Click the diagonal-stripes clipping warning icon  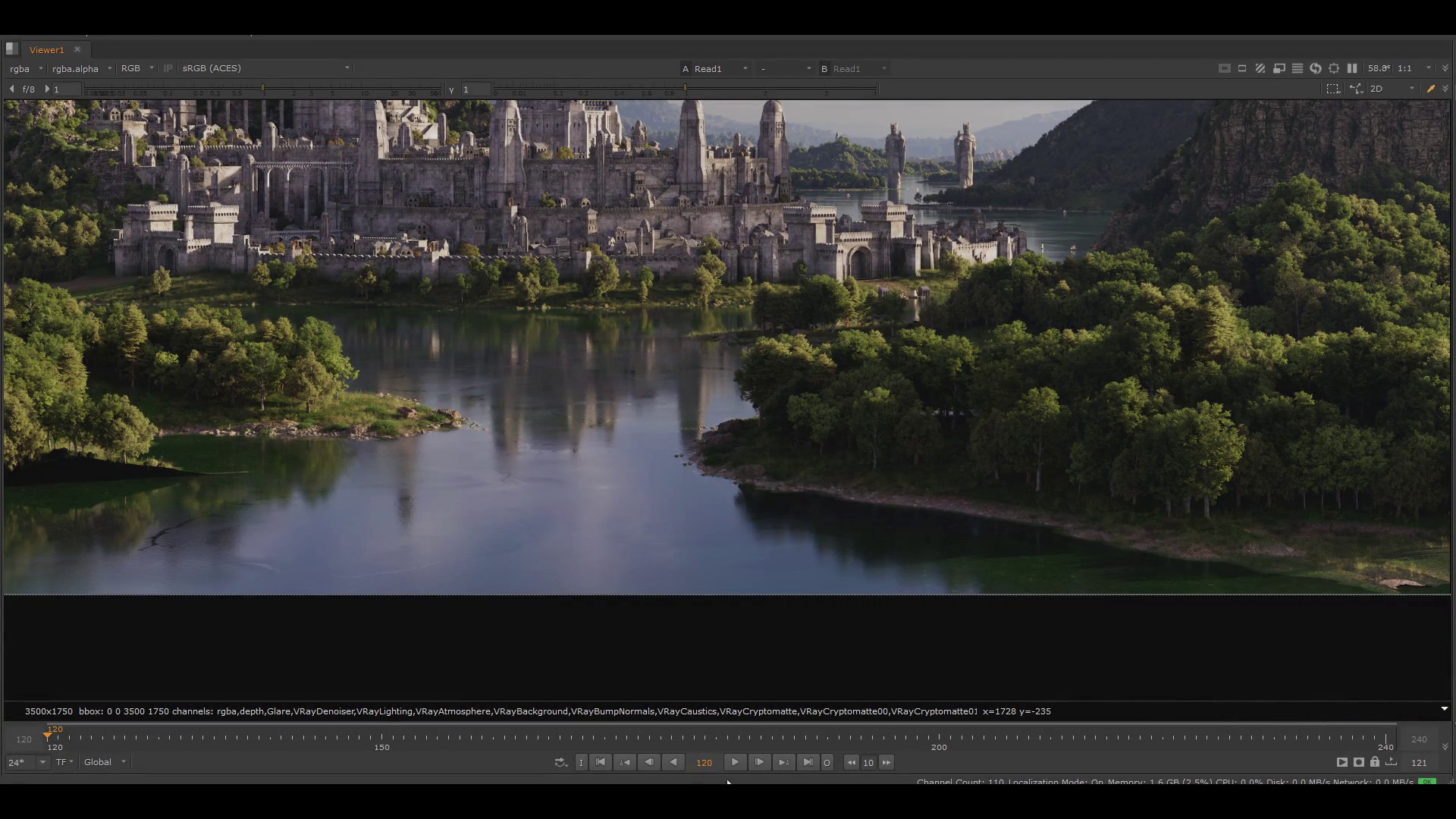point(1260,68)
